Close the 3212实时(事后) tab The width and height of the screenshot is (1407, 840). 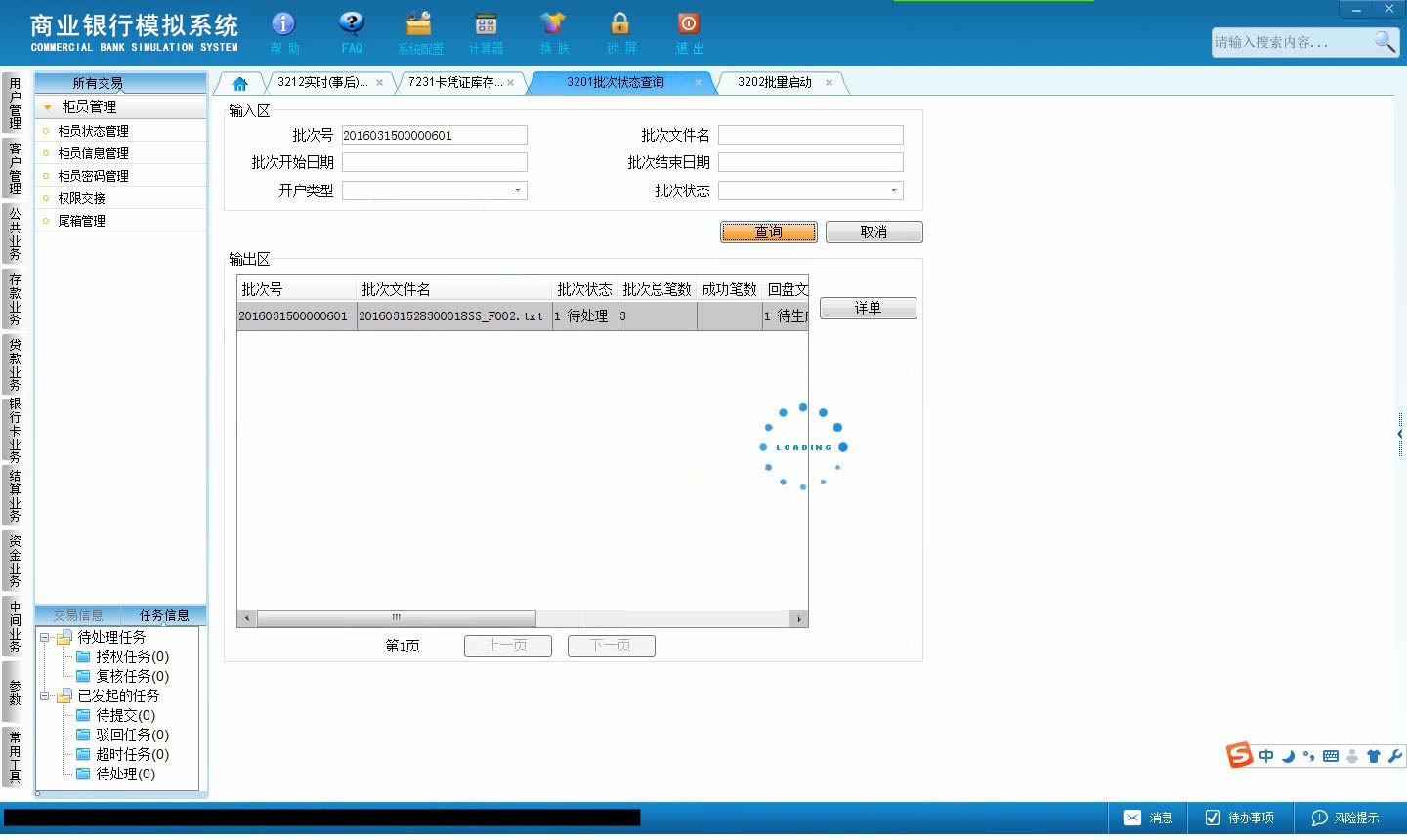point(379,83)
